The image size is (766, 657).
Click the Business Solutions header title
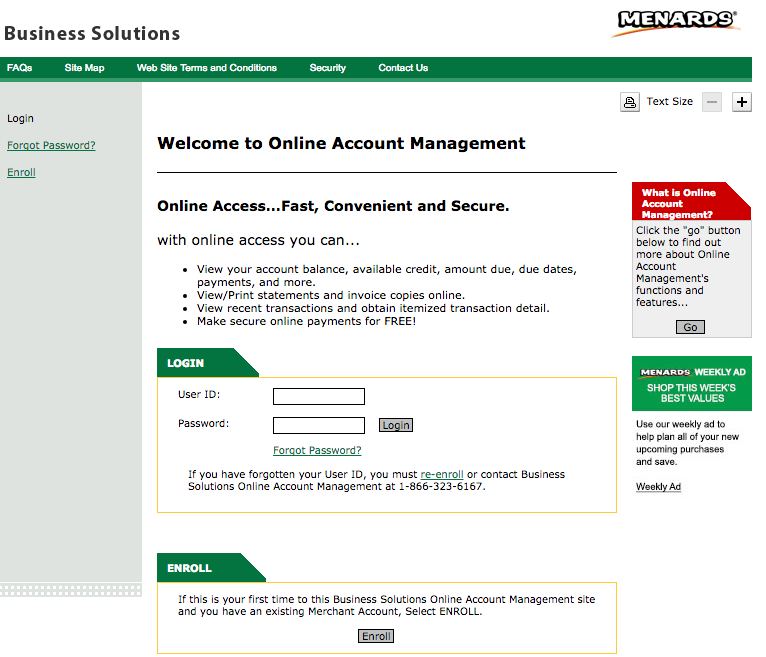coord(92,34)
